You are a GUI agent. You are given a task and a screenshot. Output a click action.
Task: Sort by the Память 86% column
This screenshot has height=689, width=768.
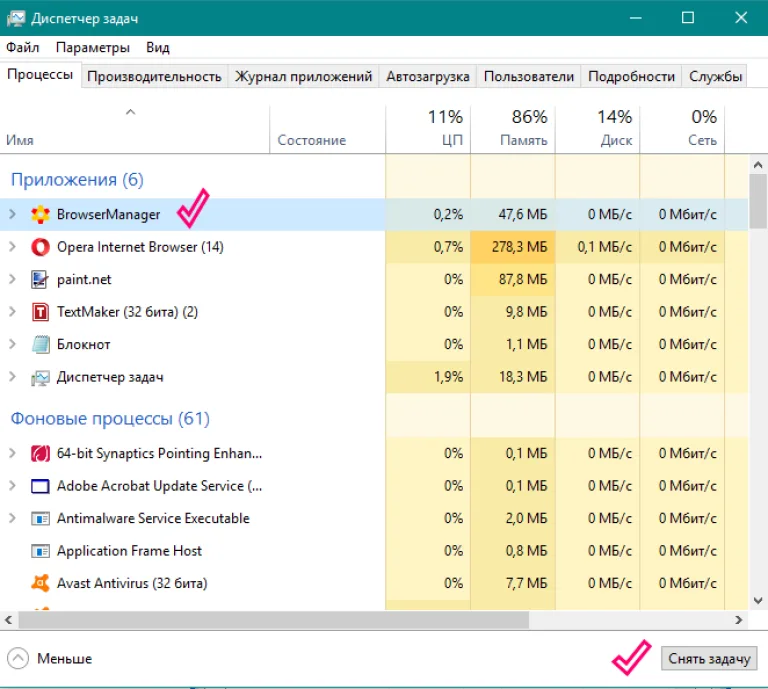point(513,130)
